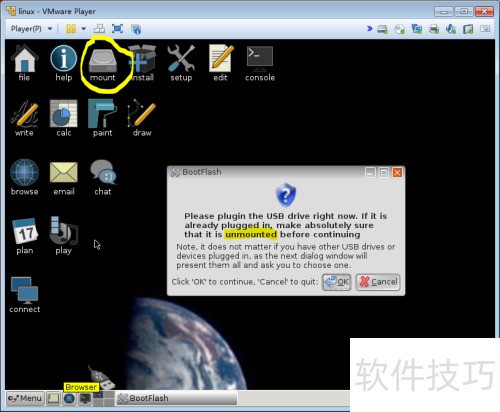The width and height of the screenshot is (500, 412).
Task: Click the sound card device icon
Action: pos(451,29)
